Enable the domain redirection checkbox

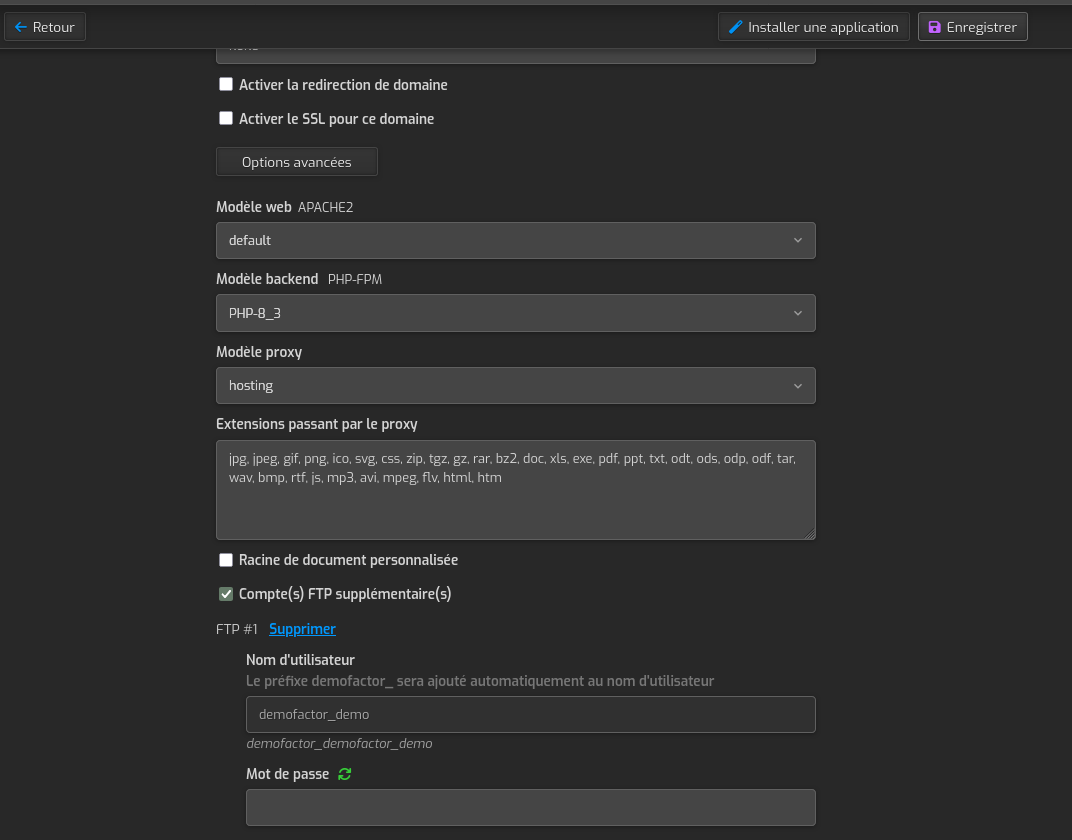[x=226, y=85]
